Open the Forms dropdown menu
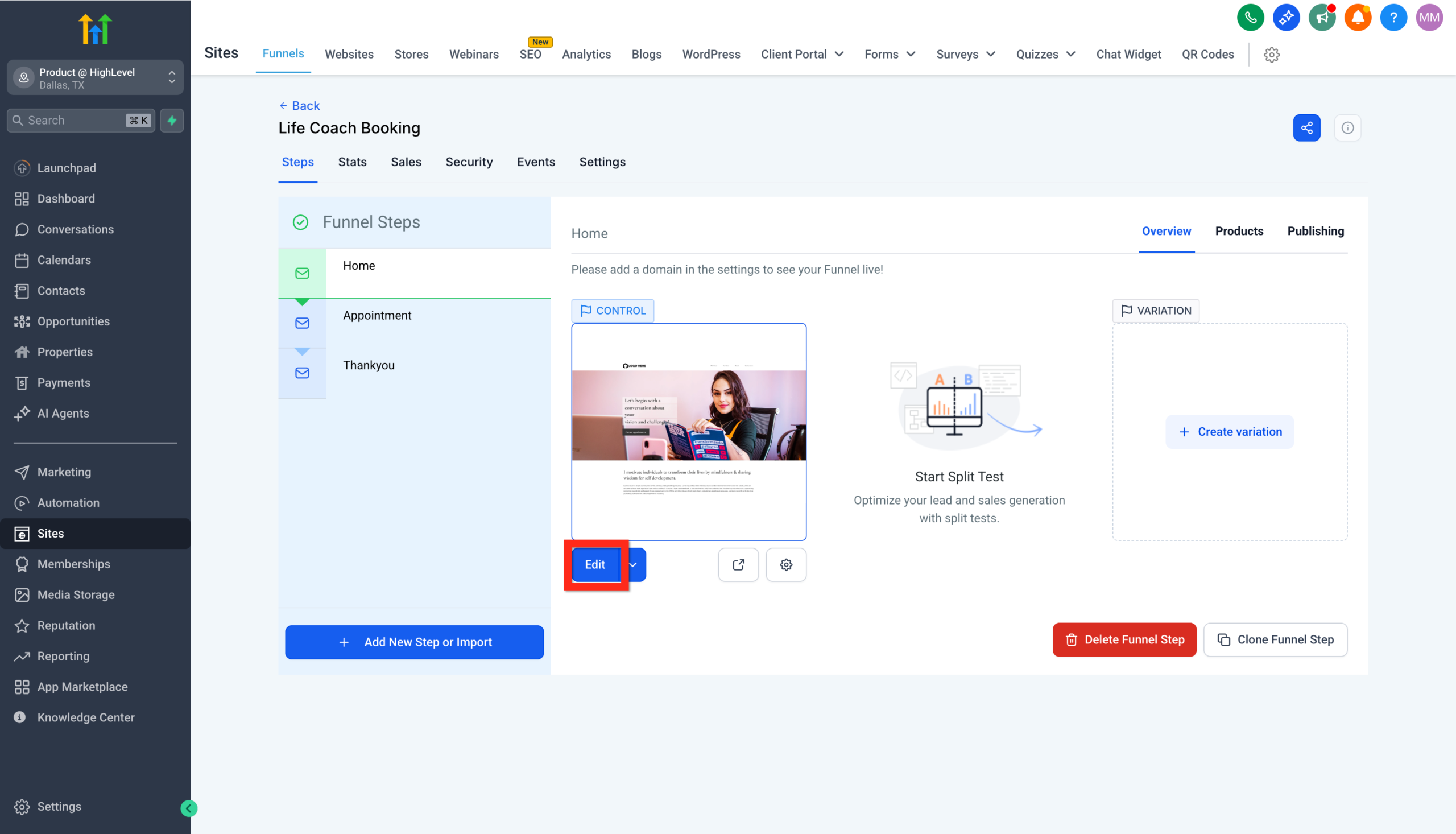This screenshot has height=834, width=1456. (889, 54)
